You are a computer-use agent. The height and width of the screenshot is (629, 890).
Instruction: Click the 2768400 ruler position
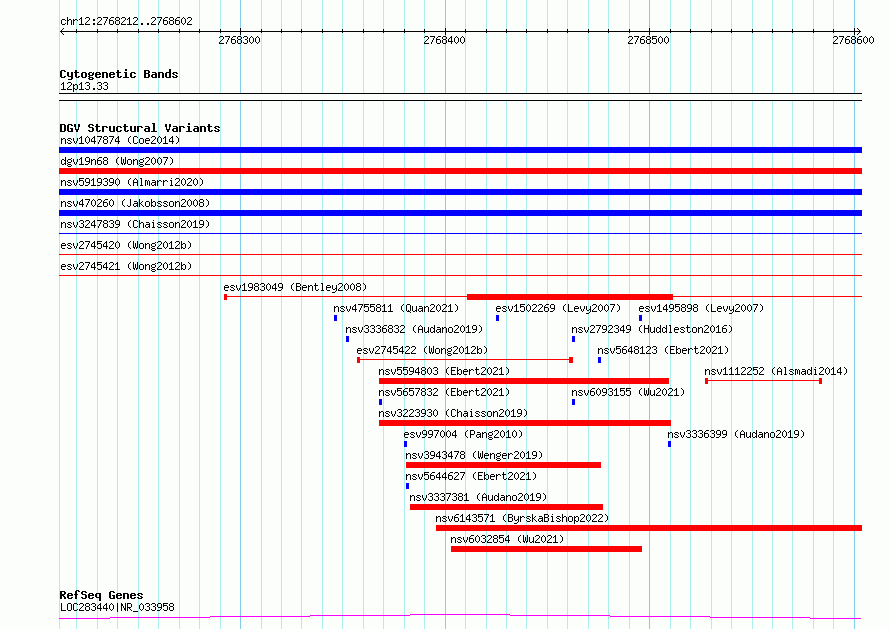[x=444, y=40]
